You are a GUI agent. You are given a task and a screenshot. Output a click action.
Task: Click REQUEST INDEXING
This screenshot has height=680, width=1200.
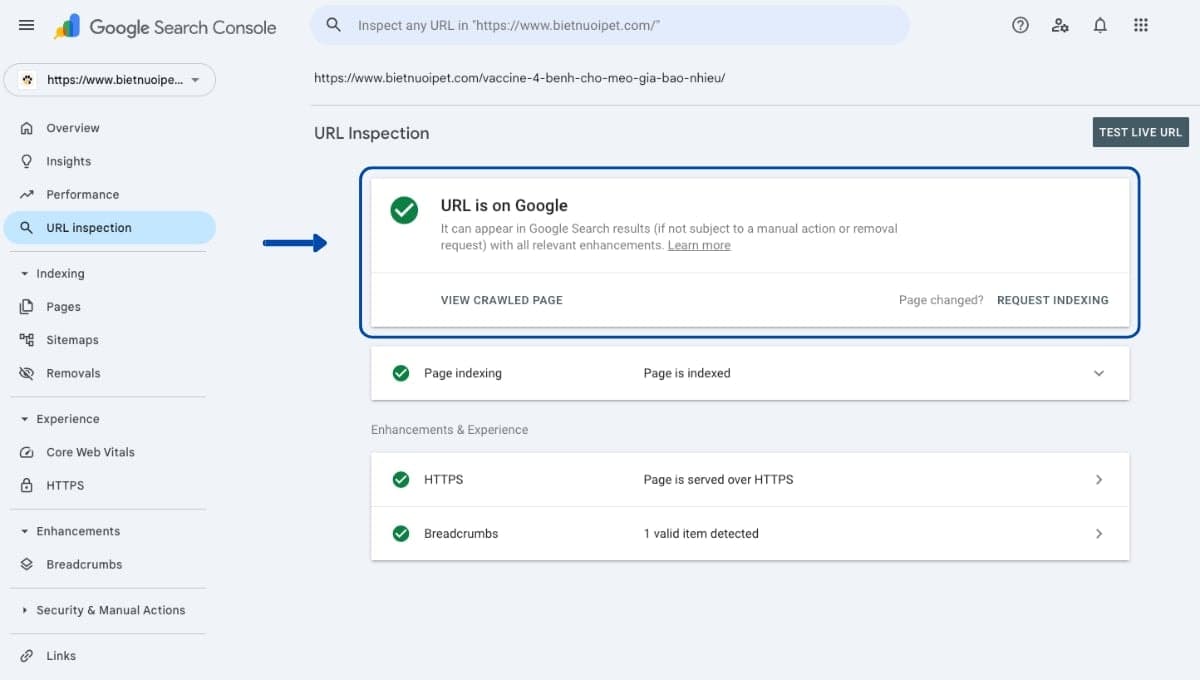click(1053, 300)
